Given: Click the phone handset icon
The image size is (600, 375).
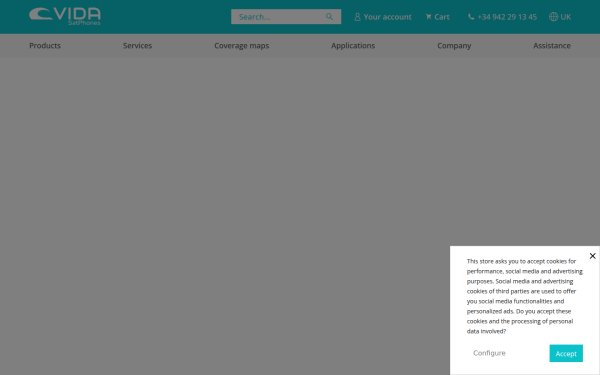Looking at the screenshot, I should click(471, 17).
